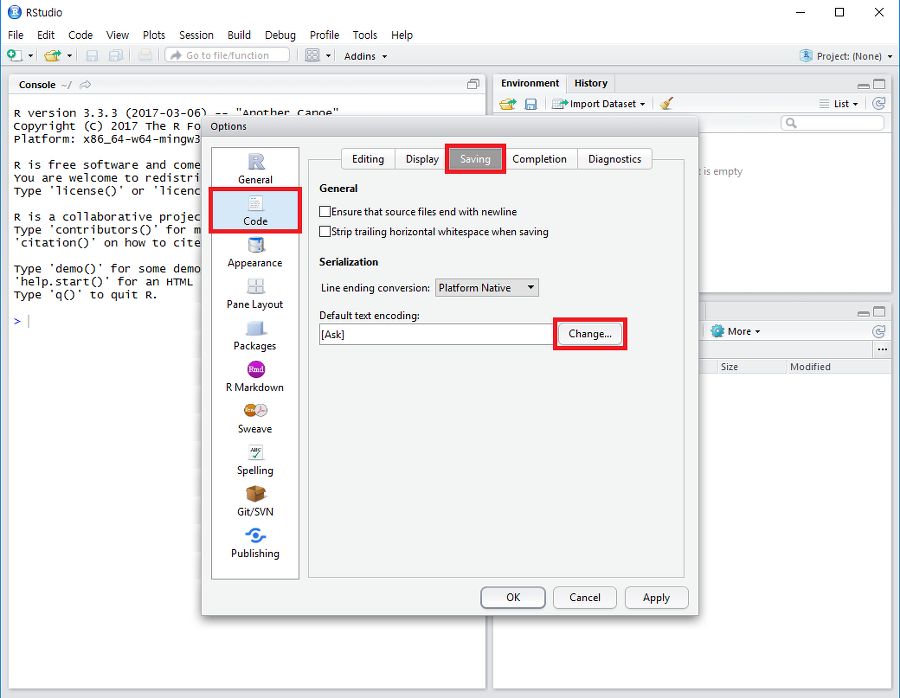Click the Open File folder toolbar icon

coord(52,56)
